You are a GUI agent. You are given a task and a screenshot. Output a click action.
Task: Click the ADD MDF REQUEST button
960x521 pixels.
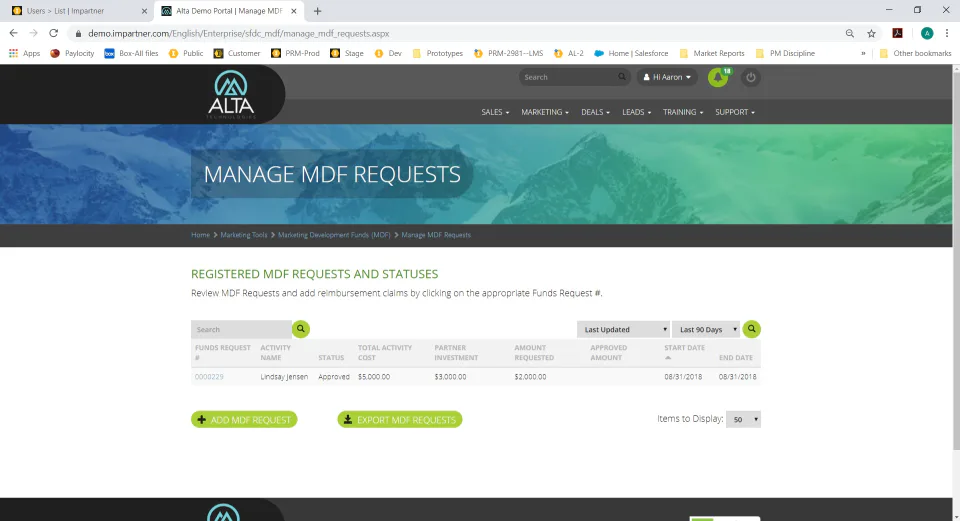coord(244,419)
